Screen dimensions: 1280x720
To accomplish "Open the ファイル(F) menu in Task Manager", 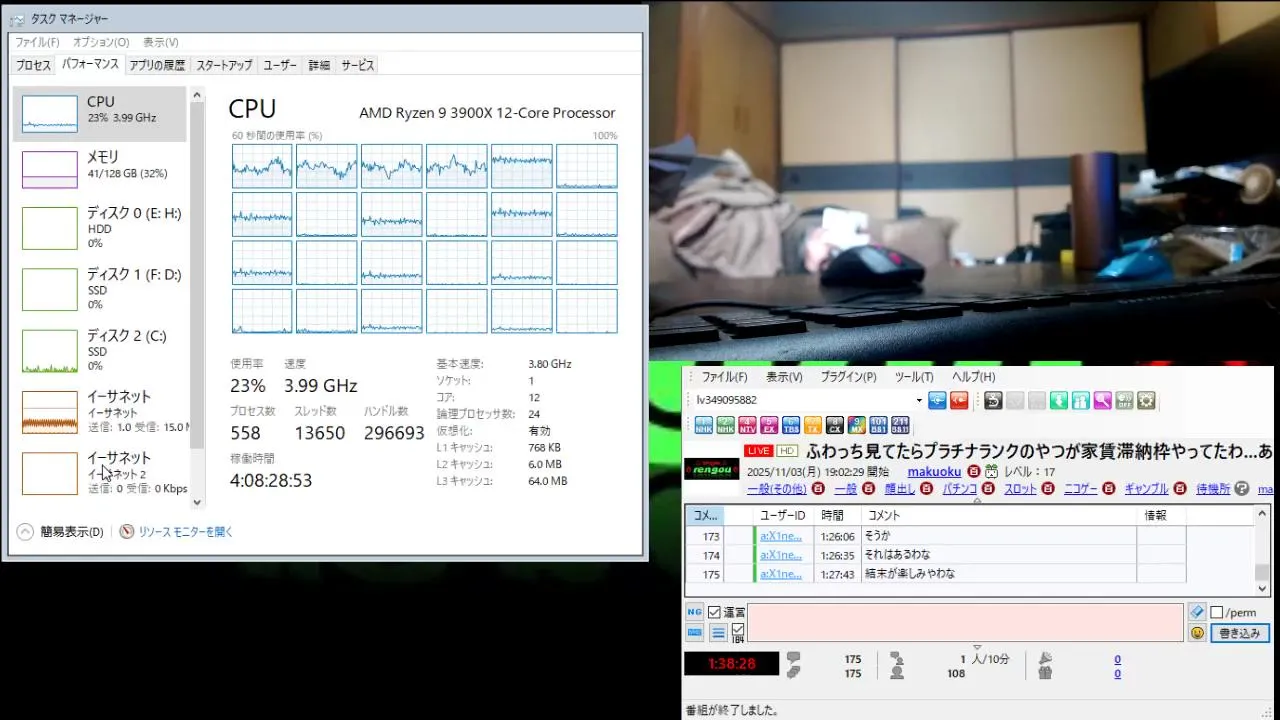I will (37, 42).
